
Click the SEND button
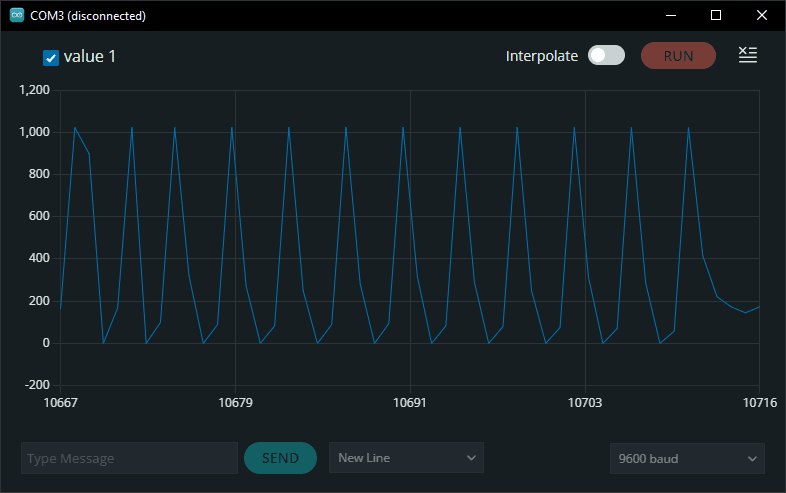[280, 458]
